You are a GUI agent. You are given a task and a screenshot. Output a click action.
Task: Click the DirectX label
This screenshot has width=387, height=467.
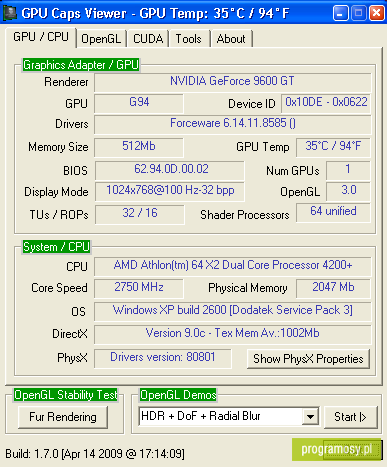[70, 334]
